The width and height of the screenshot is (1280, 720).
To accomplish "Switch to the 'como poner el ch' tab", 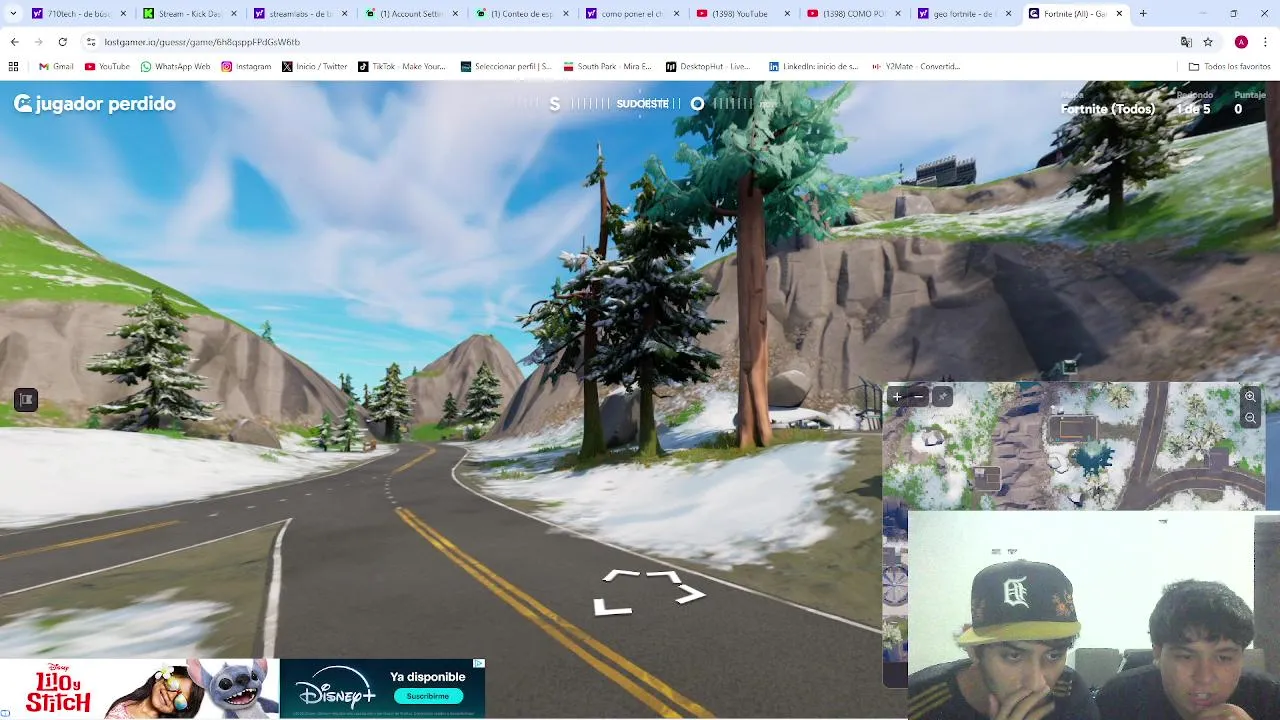I will pyautogui.click(x=632, y=14).
